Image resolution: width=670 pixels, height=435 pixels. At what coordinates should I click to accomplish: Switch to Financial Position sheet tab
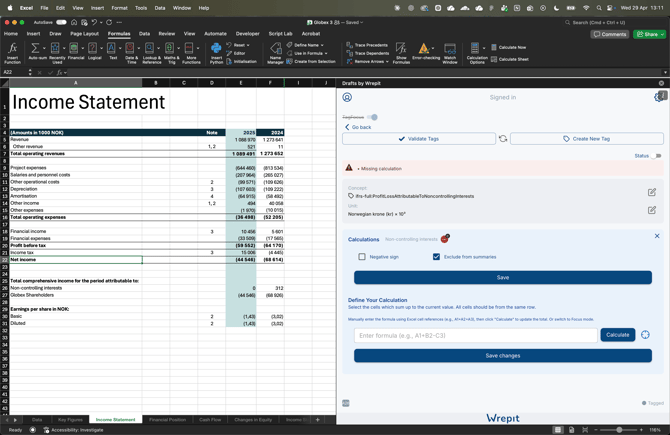[168, 420]
